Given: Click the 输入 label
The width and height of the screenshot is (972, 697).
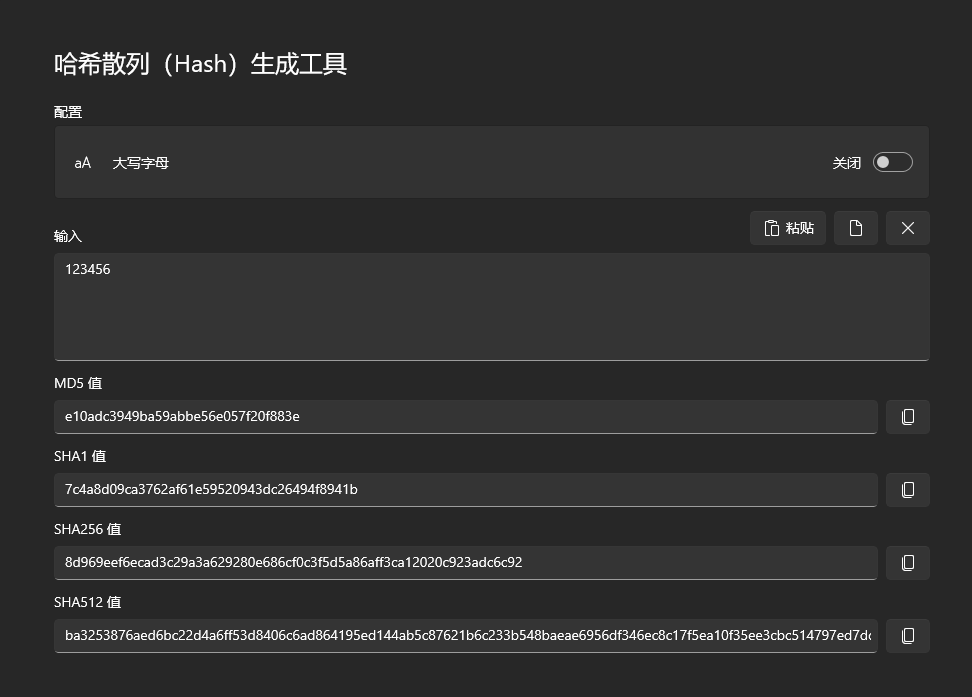Looking at the screenshot, I should [68, 236].
